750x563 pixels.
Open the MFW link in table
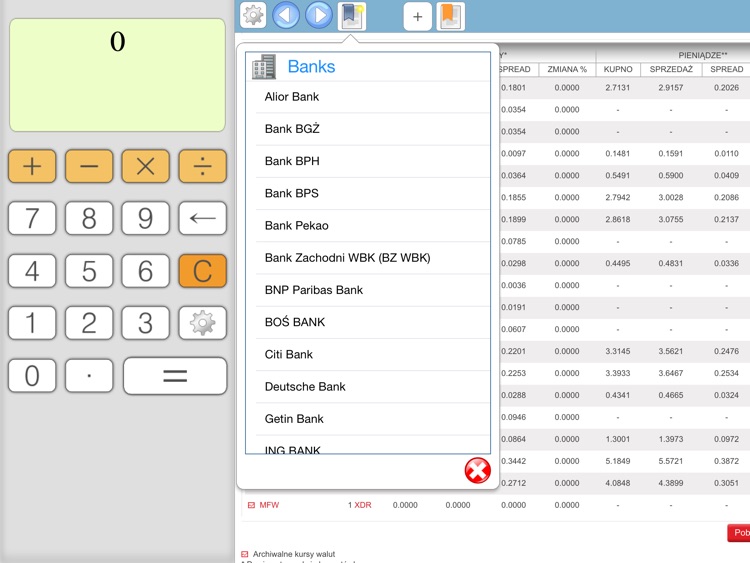click(x=269, y=505)
